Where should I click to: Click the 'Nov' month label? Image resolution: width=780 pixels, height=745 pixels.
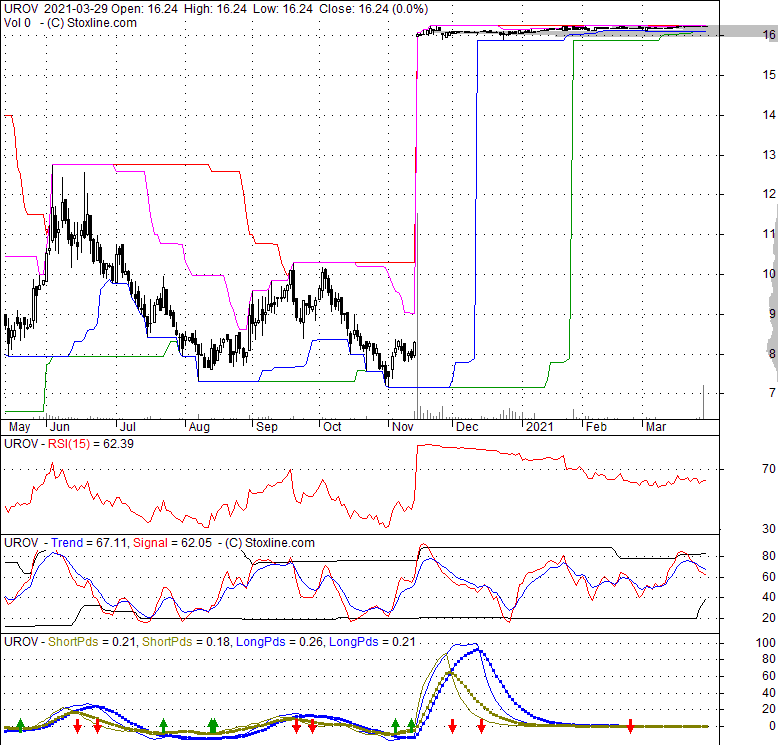[402, 427]
